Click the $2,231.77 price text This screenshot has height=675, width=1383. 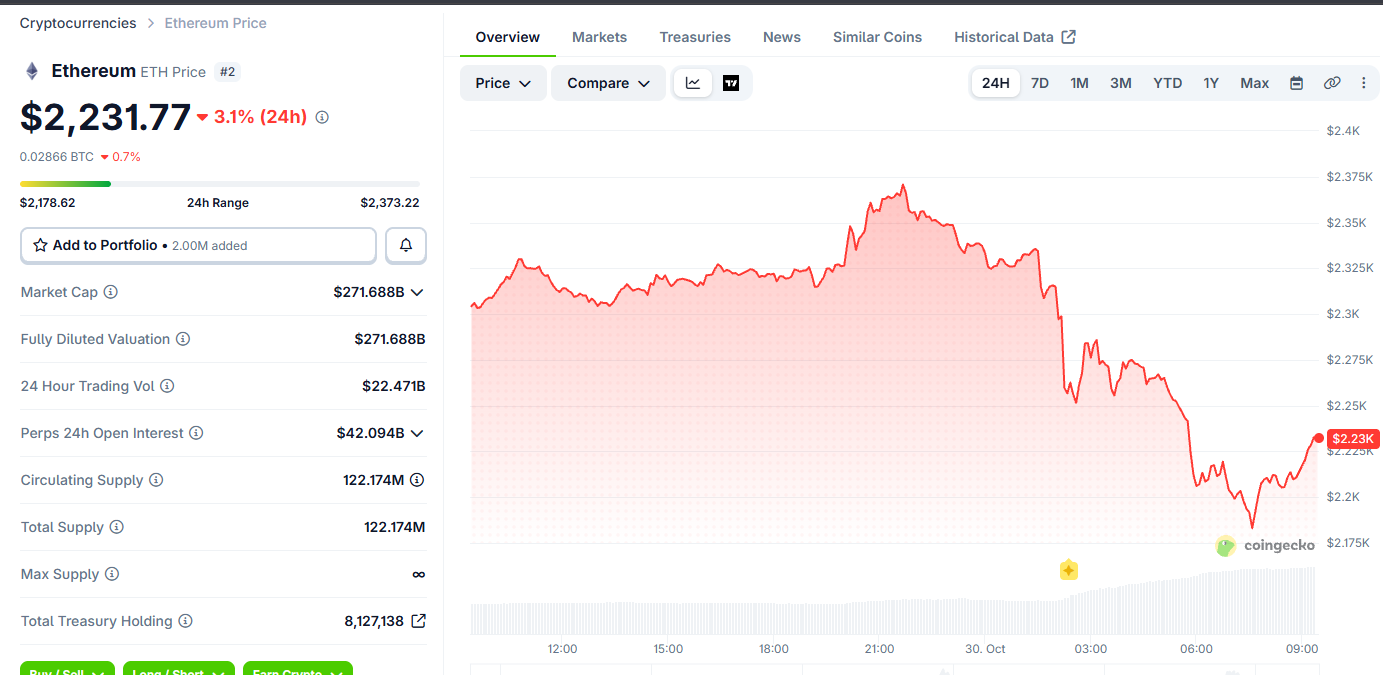click(105, 117)
